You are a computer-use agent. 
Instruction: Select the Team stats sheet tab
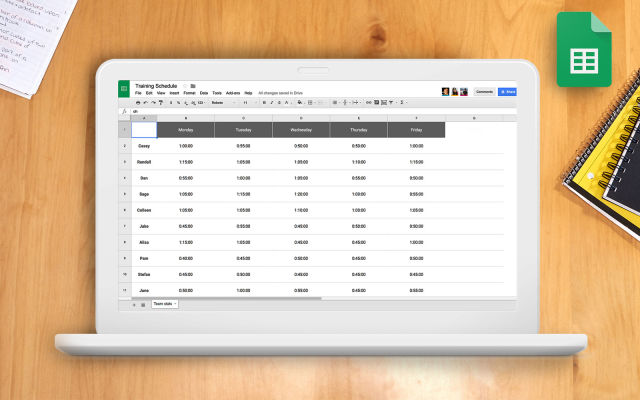(x=163, y=304)
